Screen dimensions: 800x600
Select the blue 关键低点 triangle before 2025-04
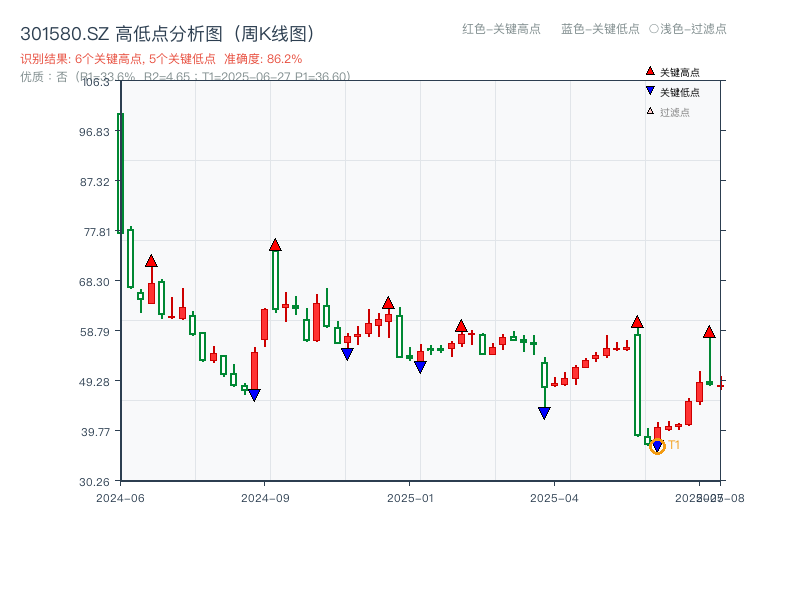543,413
